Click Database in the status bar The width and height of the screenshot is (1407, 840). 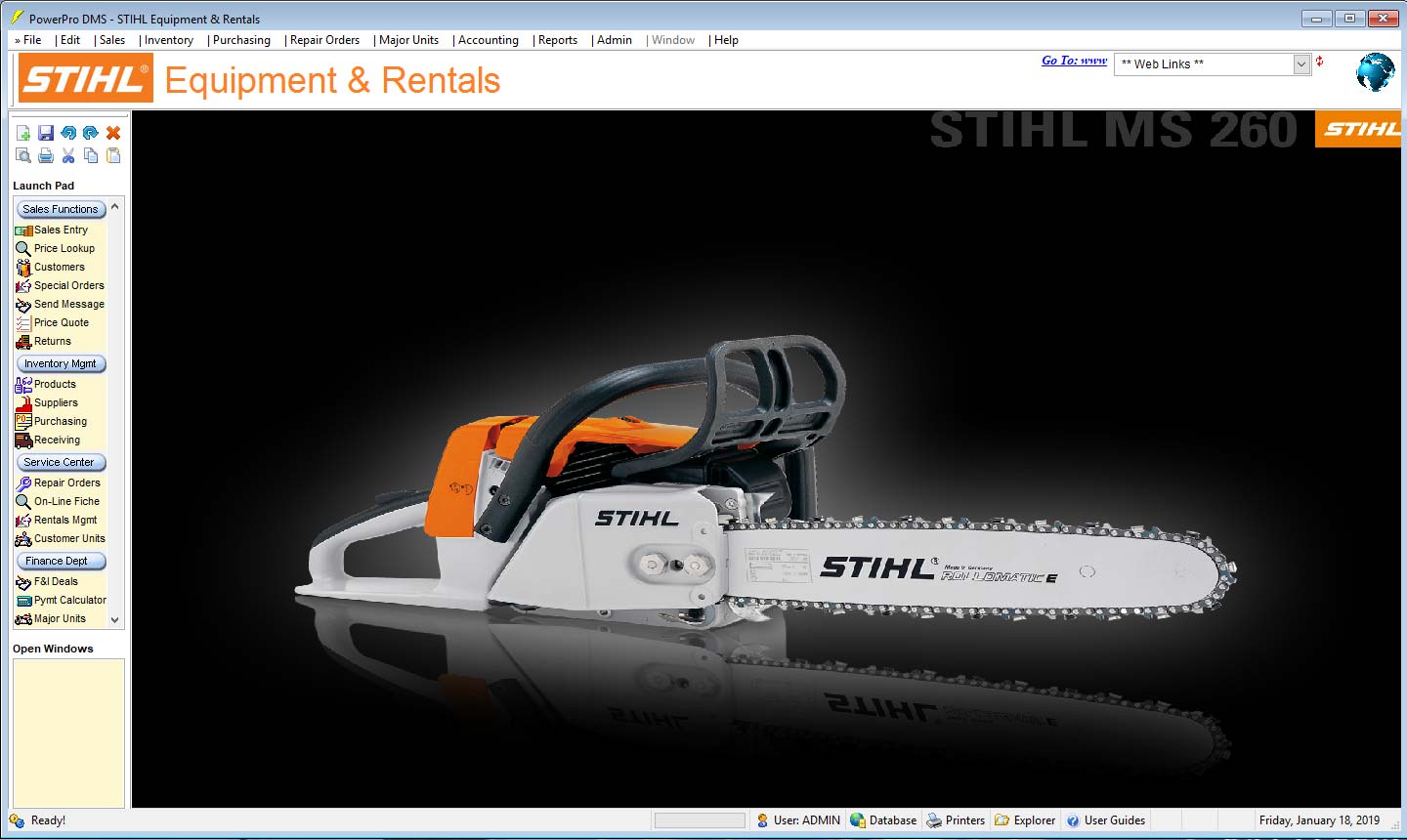(883, 820)
